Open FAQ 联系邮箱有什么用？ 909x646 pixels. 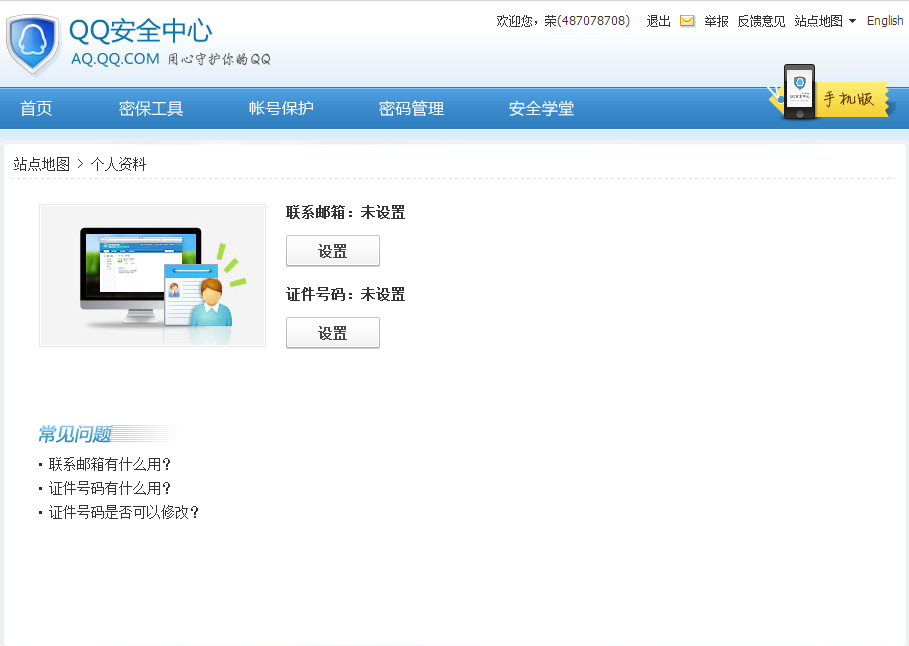pos(110,464)
